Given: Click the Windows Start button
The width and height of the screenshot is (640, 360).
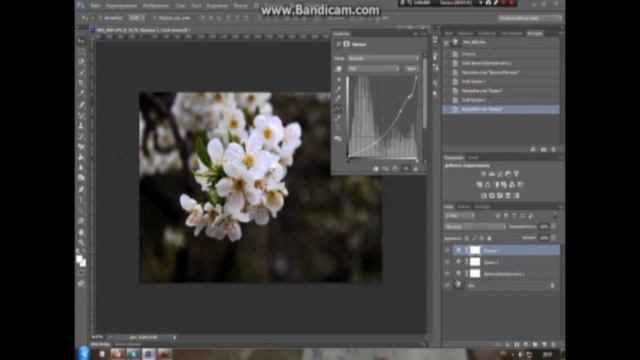Looking at the screenshot, I should click(83, 353).
